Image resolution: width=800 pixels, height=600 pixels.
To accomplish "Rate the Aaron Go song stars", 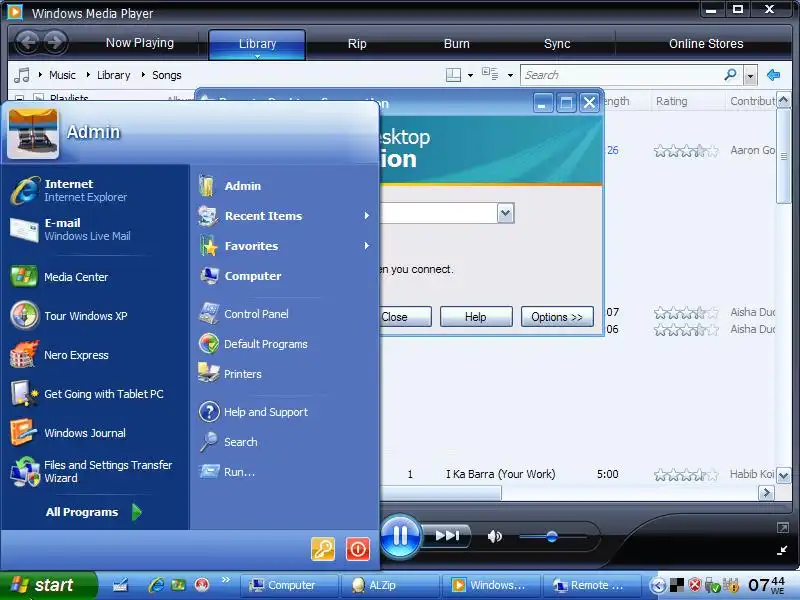I will click(x=685, y=151).
